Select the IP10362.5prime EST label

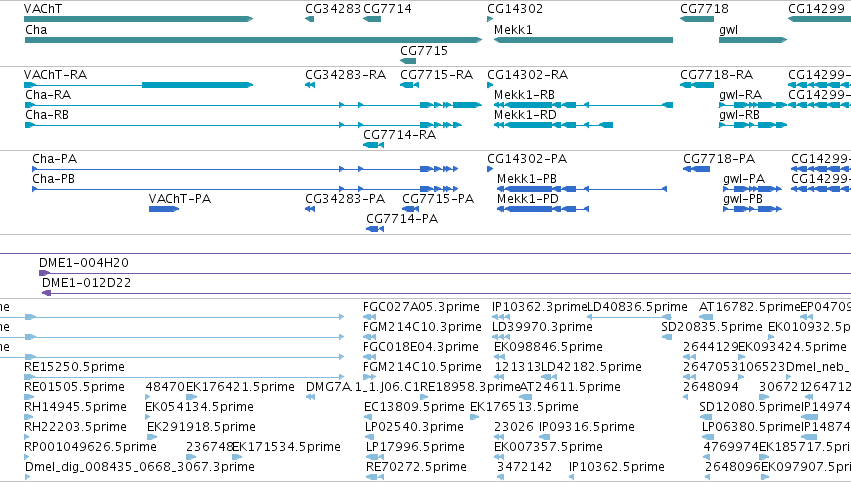[617, 467]
